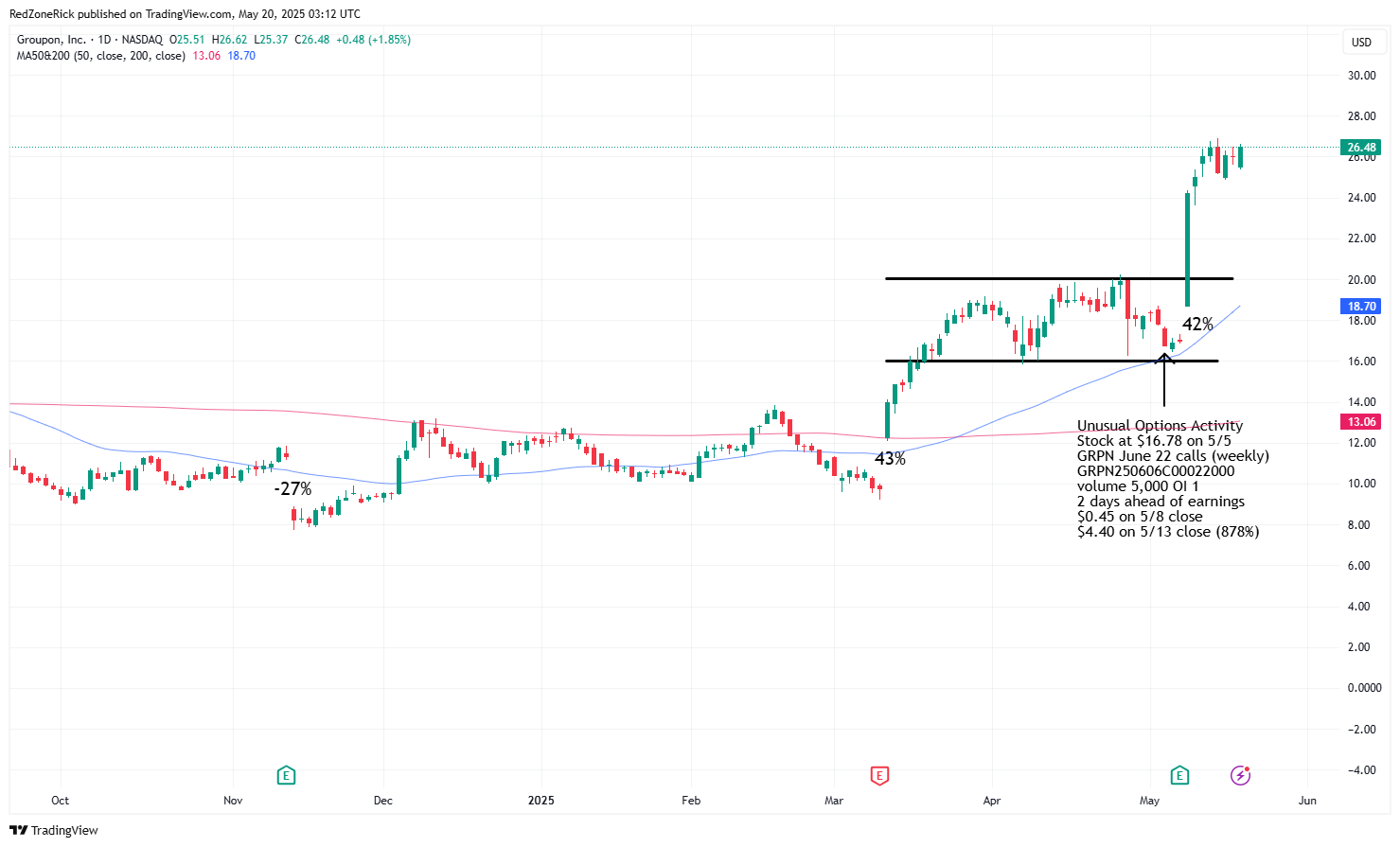Click the Dec label on time axis
Image resolution: width=1400 pixels, height=847 pixels.
point(382,801)
